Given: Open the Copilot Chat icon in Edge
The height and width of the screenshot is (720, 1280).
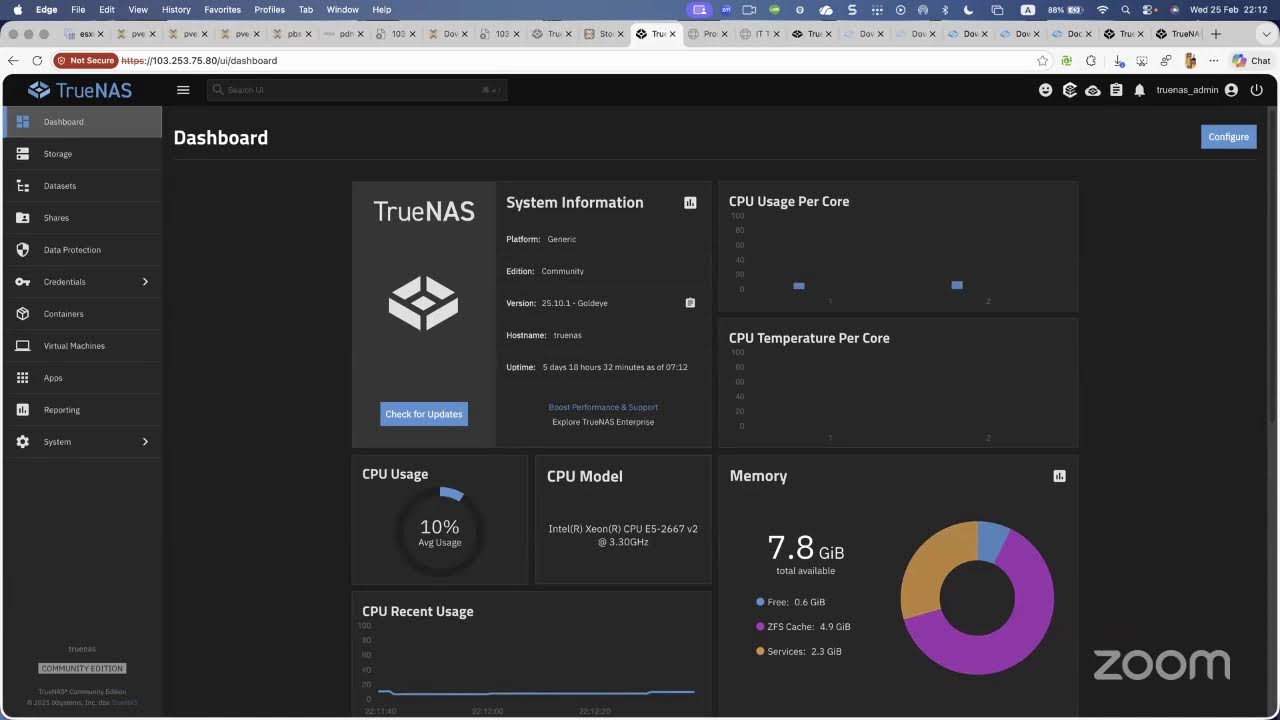Looking at the screenshot, I should coord(1251,61).
